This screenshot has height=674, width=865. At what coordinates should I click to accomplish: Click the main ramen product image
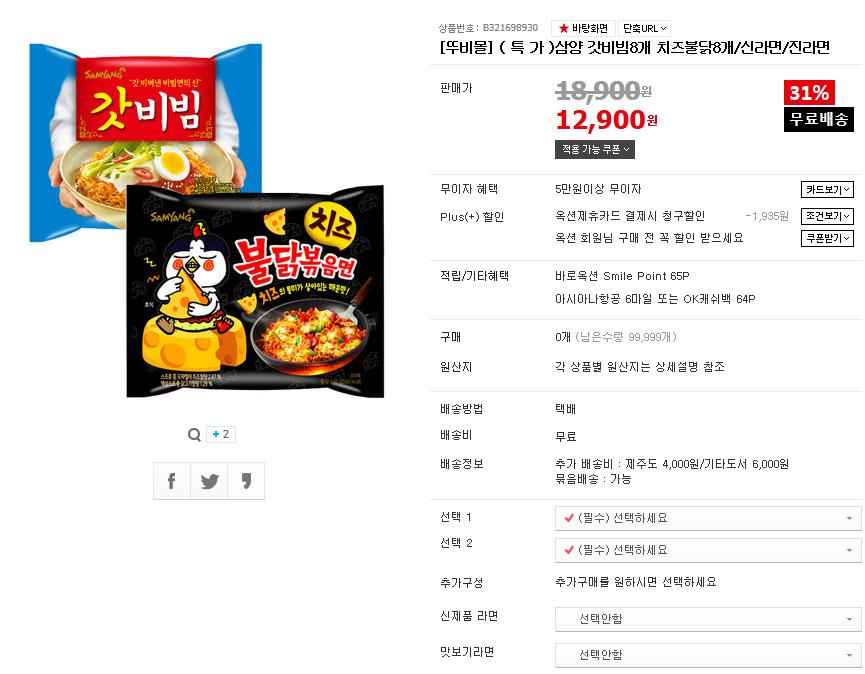tap(207, 221)
